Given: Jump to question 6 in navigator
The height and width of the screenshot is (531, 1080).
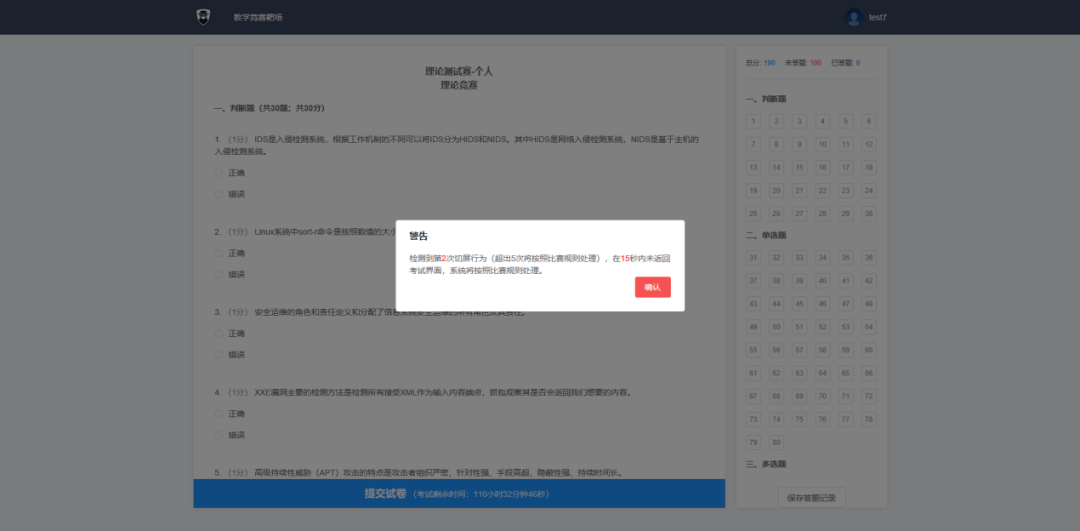Looking at the screenshot, I should click(869, 121).
